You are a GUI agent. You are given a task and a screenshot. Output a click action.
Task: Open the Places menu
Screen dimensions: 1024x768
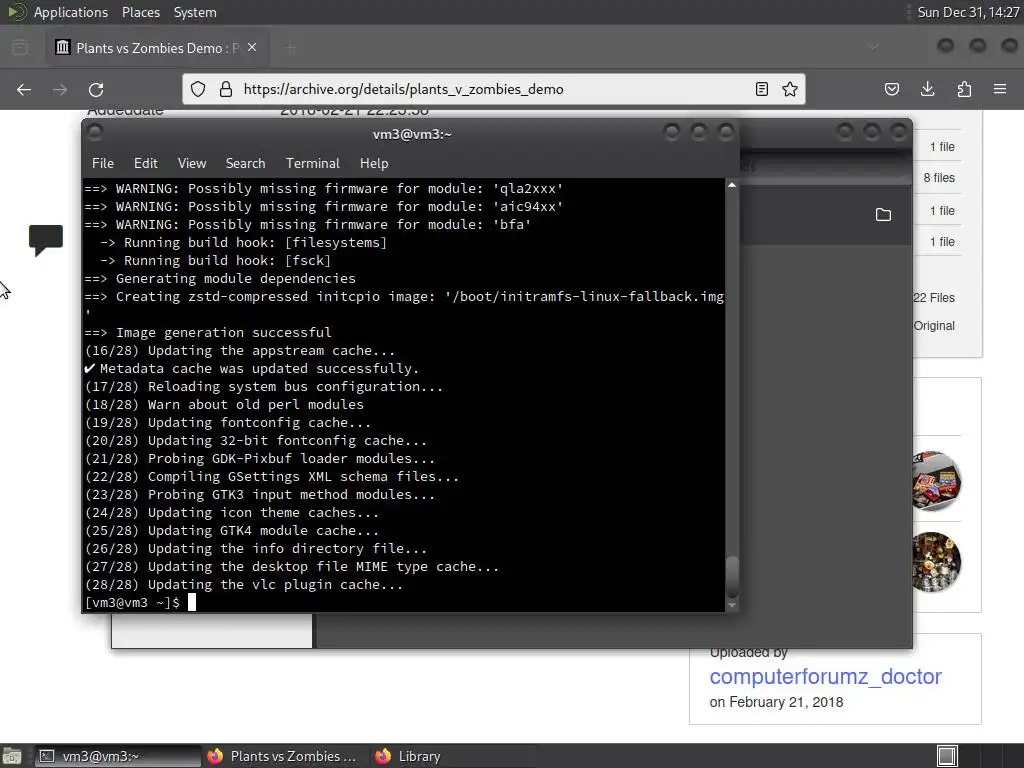pyautogui.click(x=140, y=12)
